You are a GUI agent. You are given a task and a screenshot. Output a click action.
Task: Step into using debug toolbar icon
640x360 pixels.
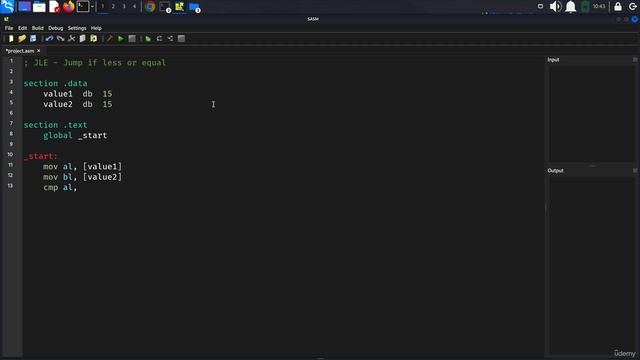coord(170,38)
